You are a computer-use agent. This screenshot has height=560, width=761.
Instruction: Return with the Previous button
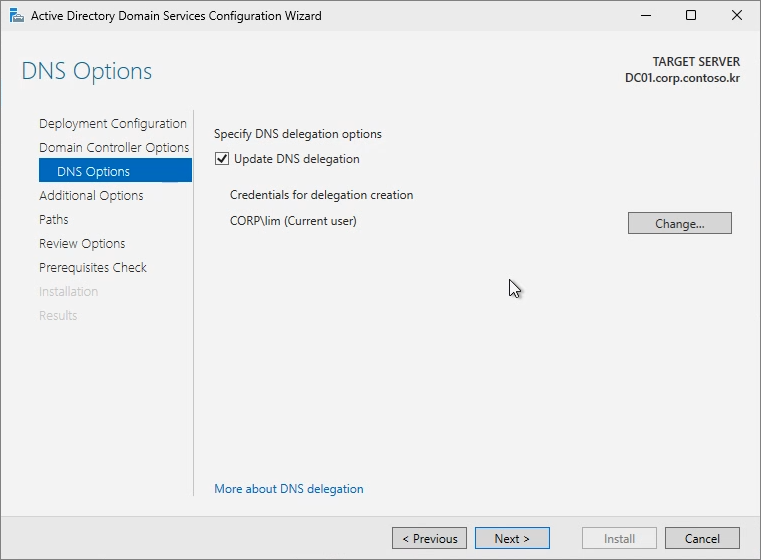pos(430,538)
